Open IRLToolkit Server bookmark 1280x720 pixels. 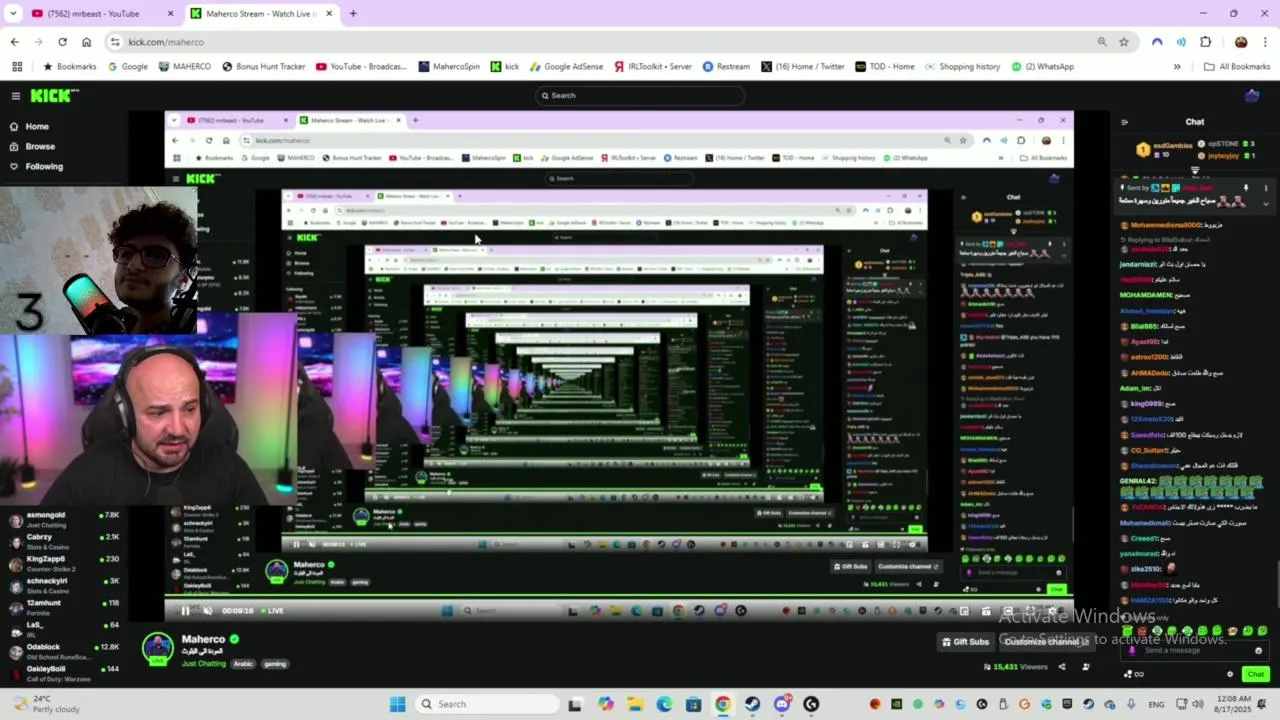pos(653,67)
